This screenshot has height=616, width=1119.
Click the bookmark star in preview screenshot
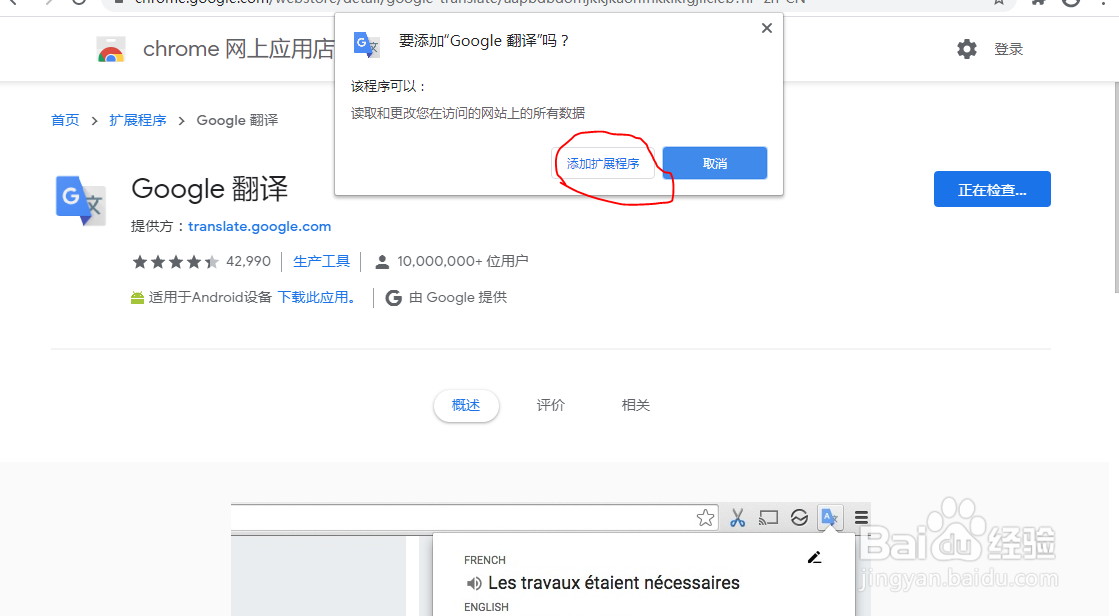click(705, 517)
